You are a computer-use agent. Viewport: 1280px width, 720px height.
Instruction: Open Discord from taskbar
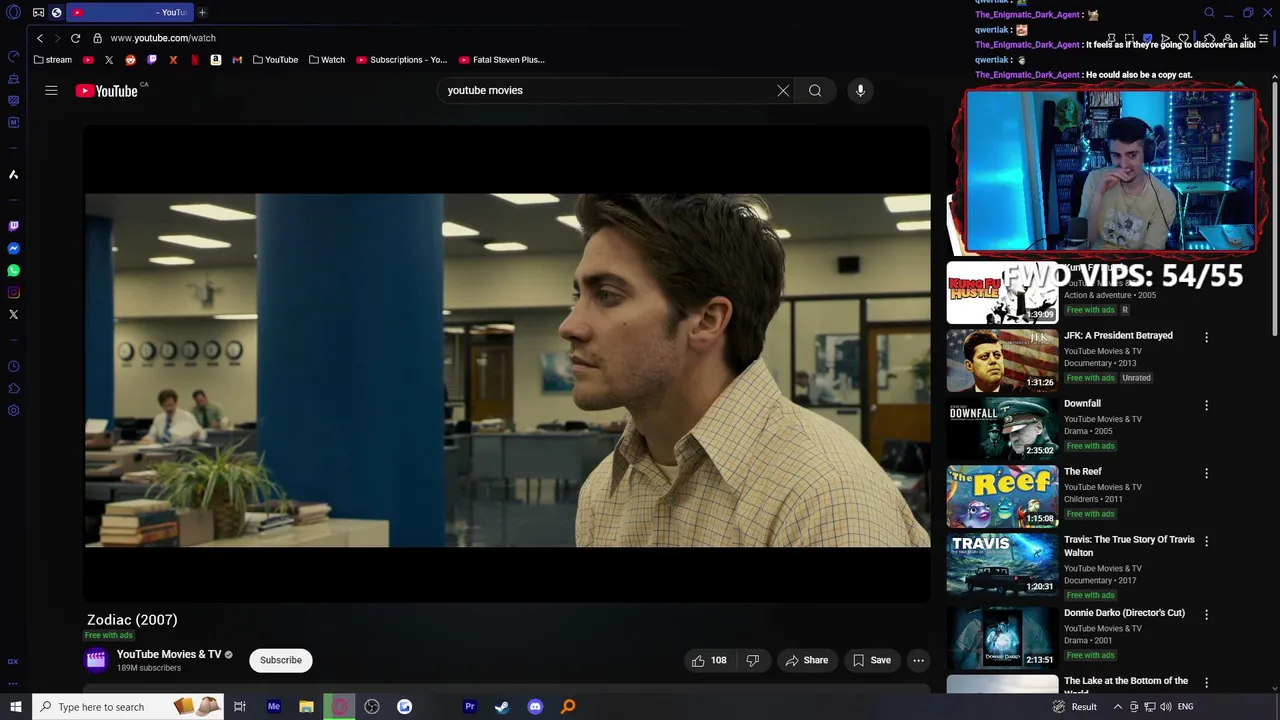click(x=535, y=707)
